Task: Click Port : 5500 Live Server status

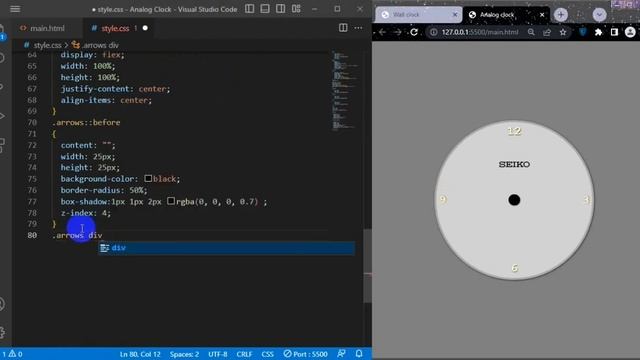Action: tap(306, 354)
